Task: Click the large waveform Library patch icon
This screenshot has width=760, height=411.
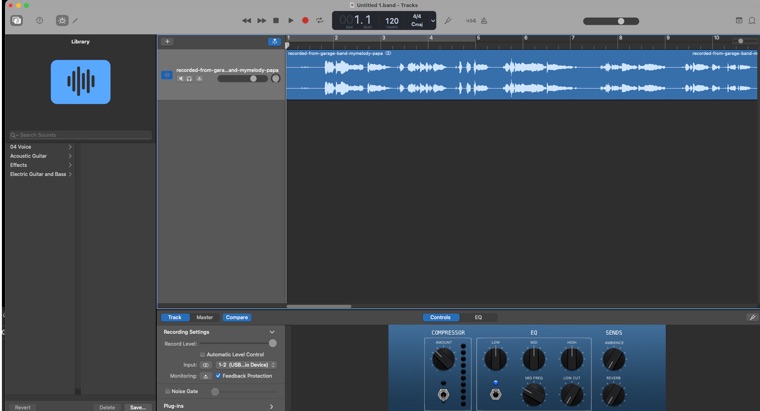Action: [x=80, y=82]
